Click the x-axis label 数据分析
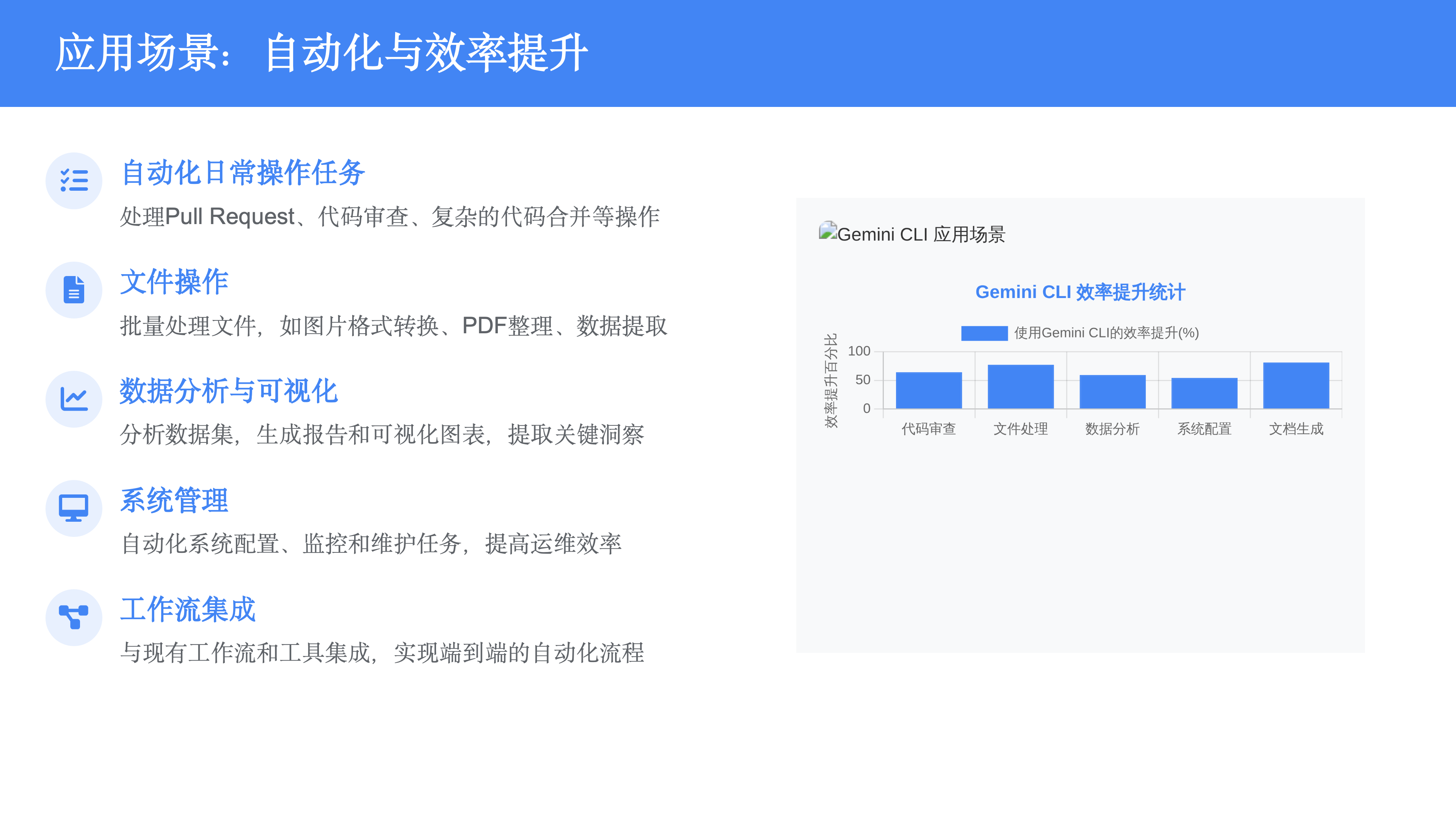This screenshot has height=819, width=1456. [1112, 429]
